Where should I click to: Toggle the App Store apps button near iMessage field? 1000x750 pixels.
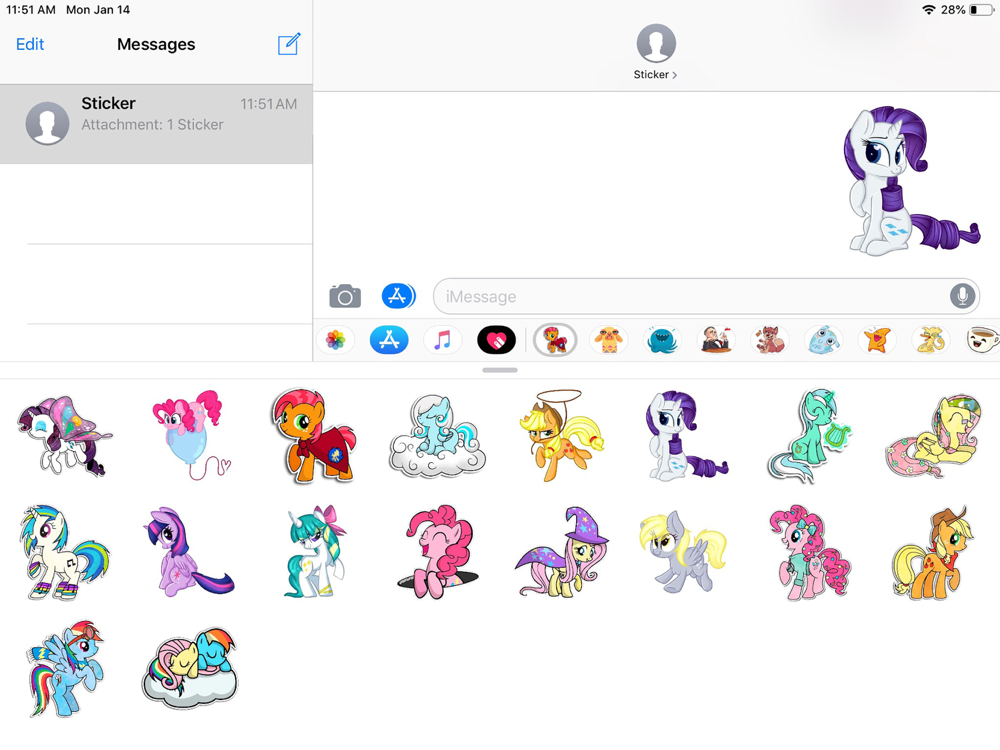[x=398, y=296]
